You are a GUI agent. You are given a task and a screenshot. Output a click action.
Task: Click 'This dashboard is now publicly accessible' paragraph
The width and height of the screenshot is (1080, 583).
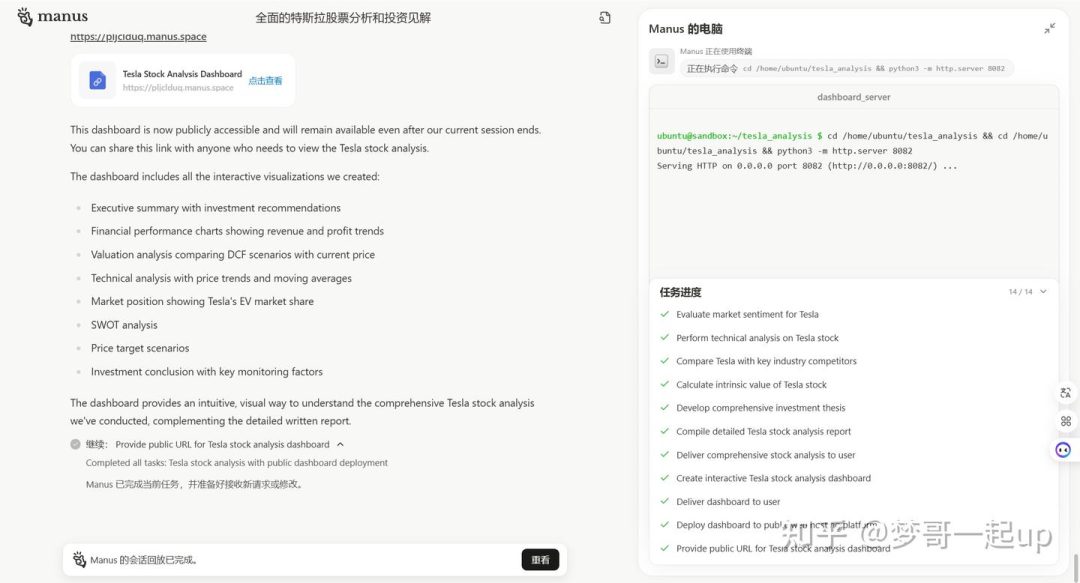(x=305, y=139)
